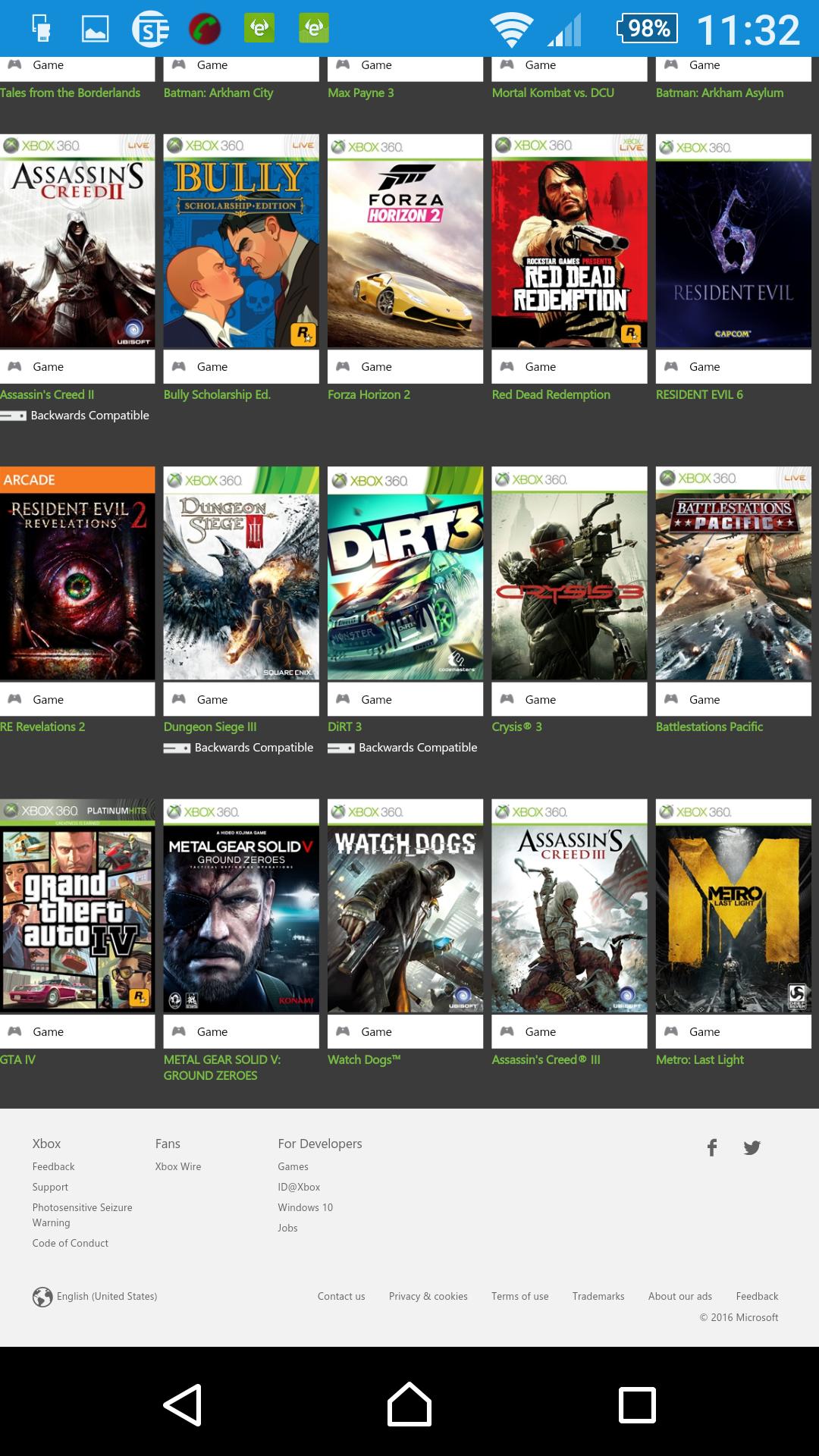Image resolution: width=819 pixels, height=1456 pixels.
Task: Open the GTA IV title link
Action: [17, 1059]
